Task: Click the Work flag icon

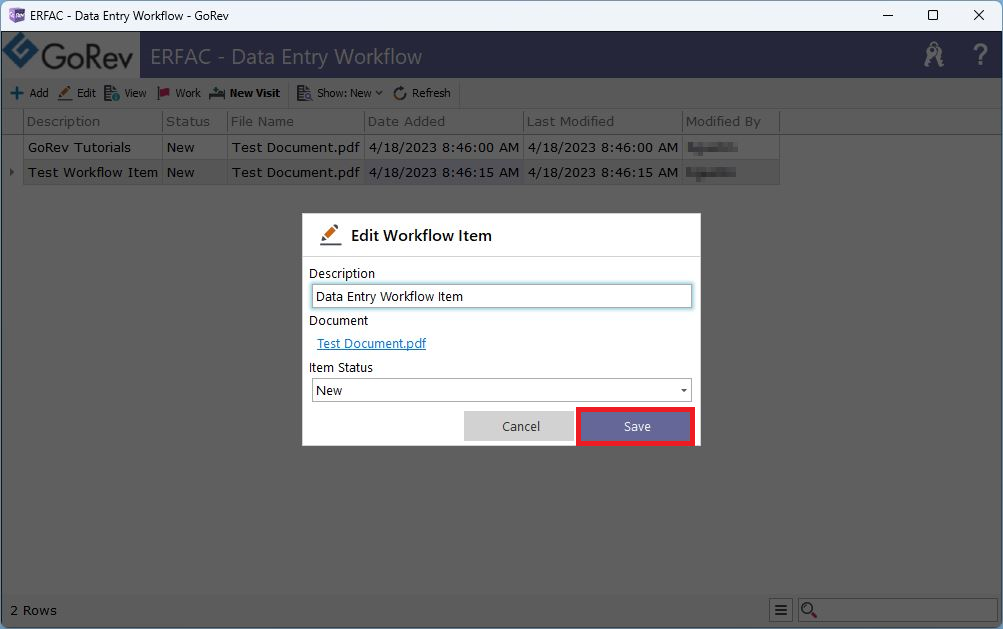Action: pos(164,93)
